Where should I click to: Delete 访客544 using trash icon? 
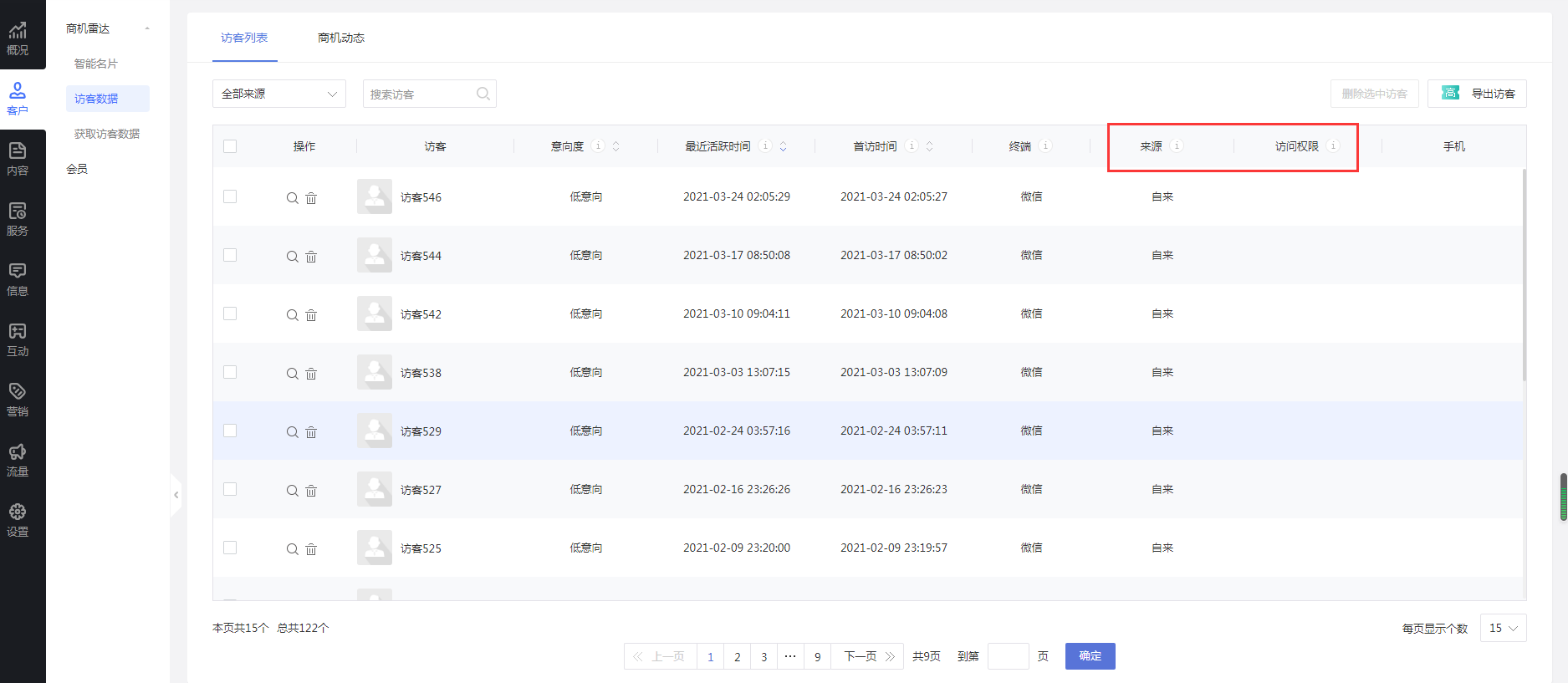point(311,257)
